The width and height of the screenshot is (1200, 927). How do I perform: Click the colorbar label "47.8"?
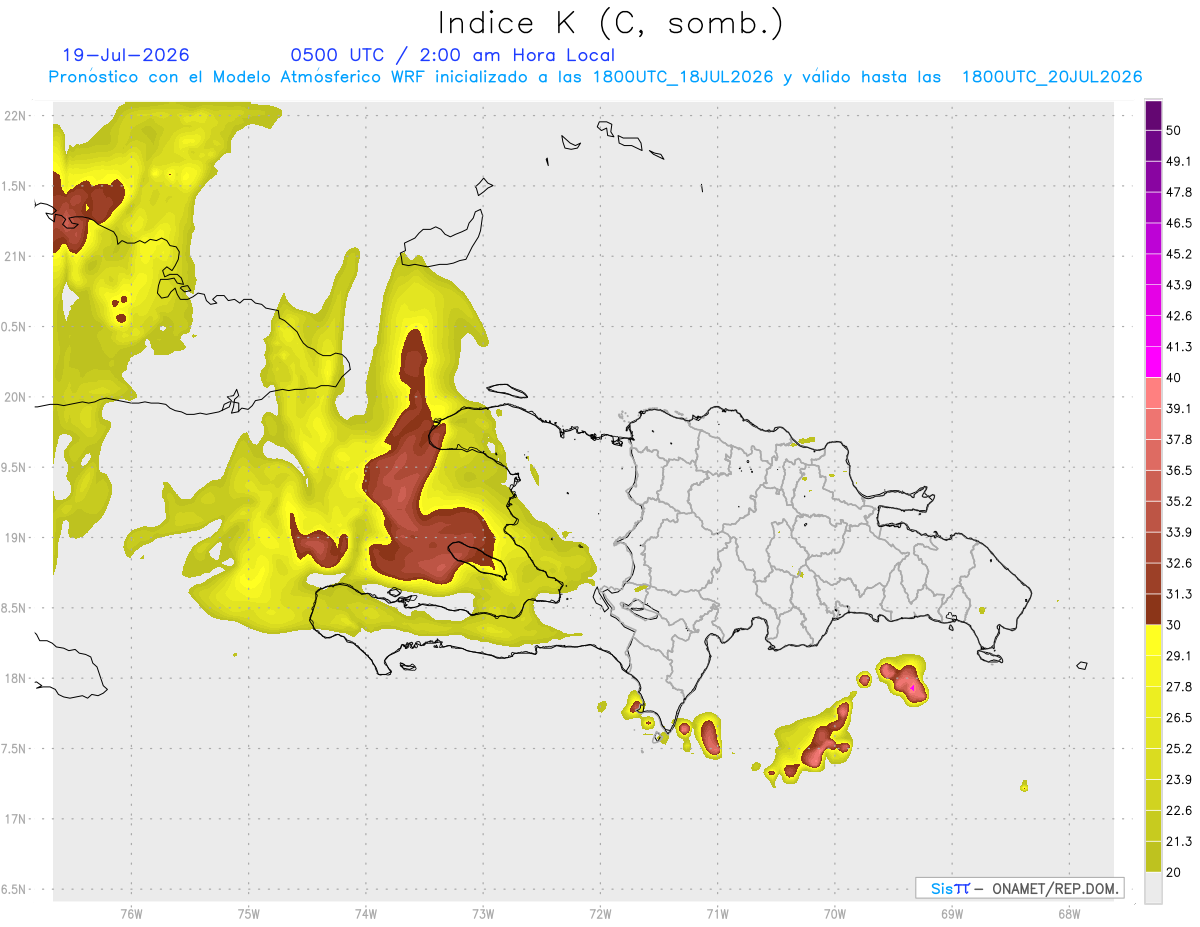click(x=1179, y=192)
